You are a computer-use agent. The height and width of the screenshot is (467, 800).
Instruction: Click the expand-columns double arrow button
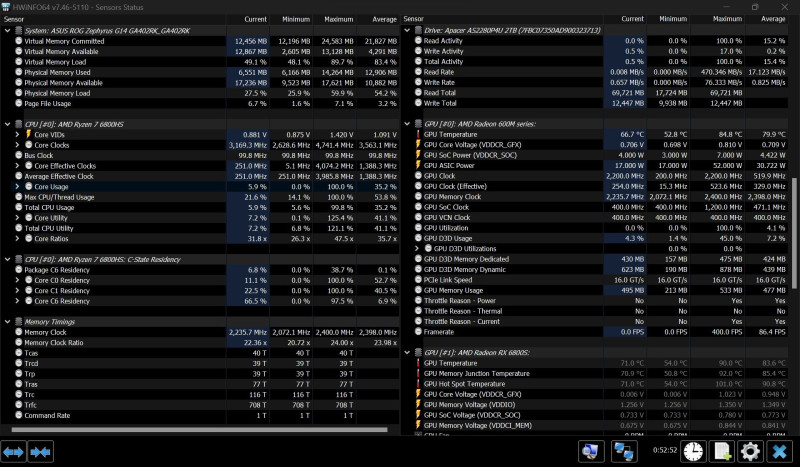point(13,452)
